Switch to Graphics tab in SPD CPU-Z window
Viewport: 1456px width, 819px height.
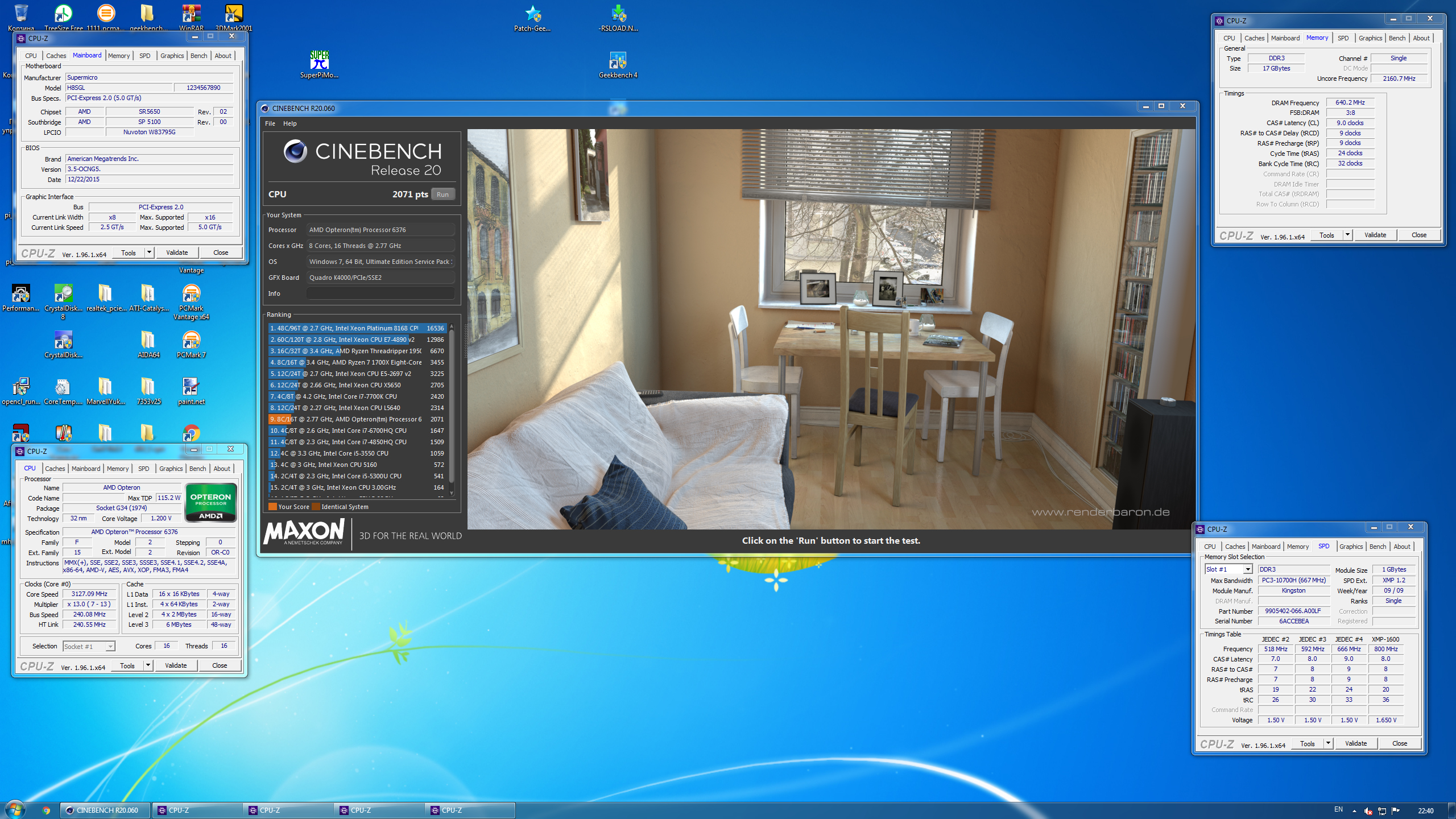pos(1351,547)
